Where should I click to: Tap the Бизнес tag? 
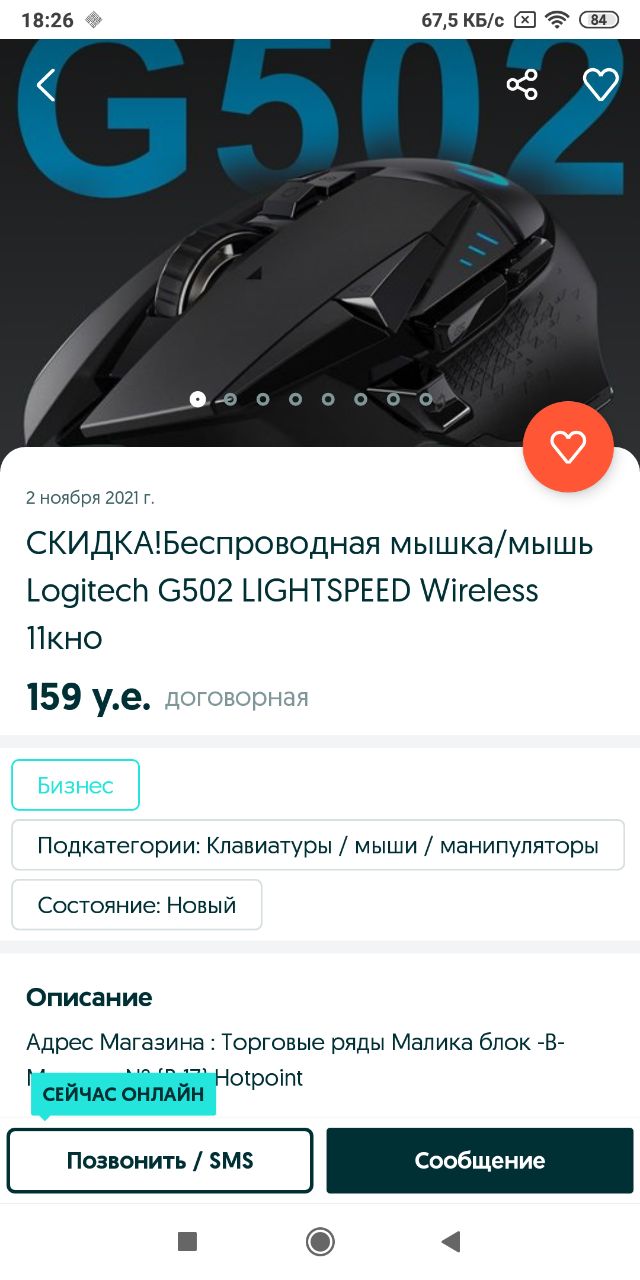click(x=75, y=785)
